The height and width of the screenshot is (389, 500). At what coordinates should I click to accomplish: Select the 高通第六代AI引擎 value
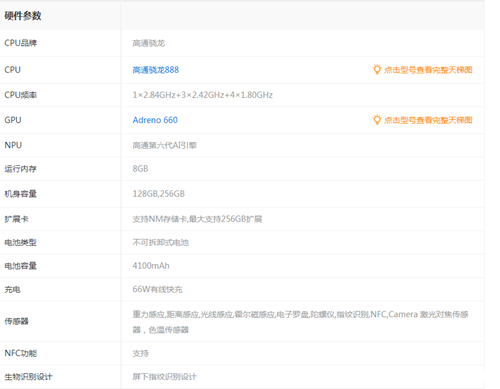point(165,145)
